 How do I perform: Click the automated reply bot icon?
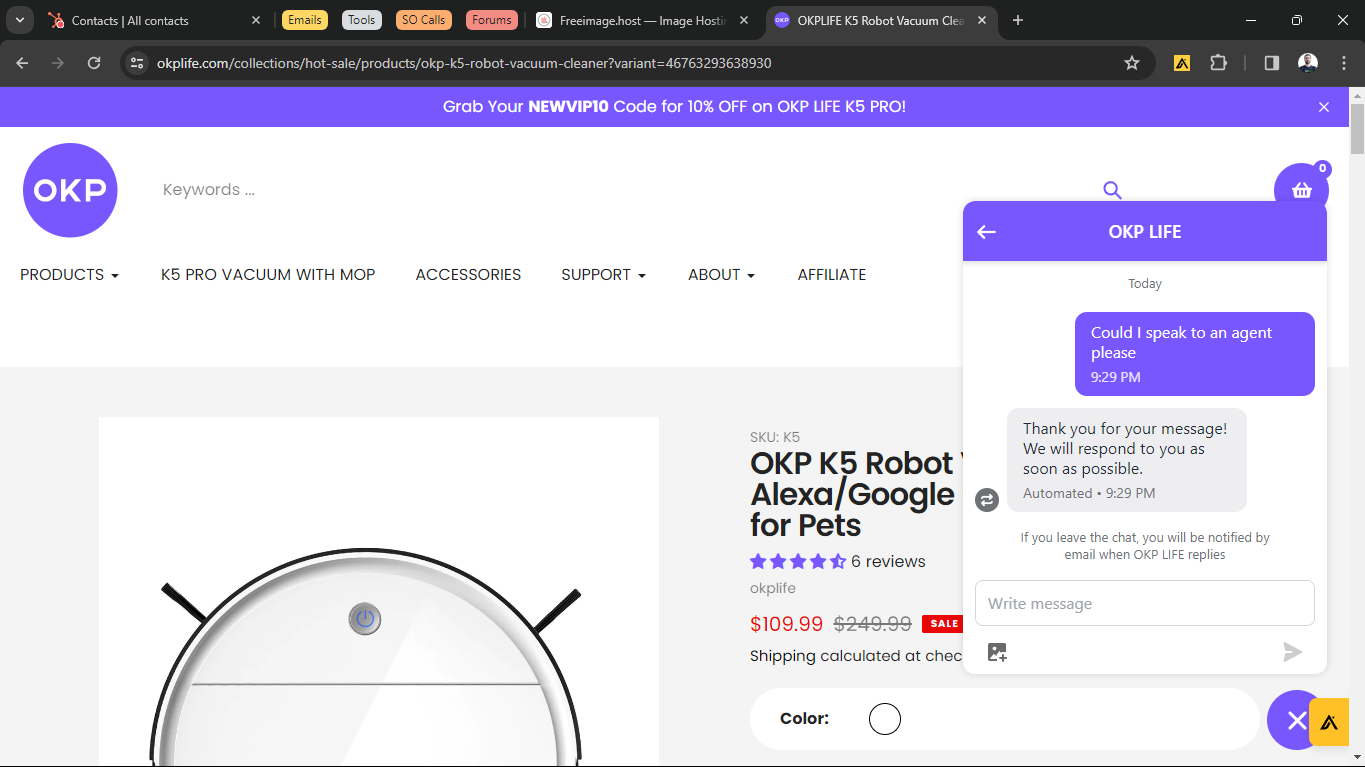987,500
